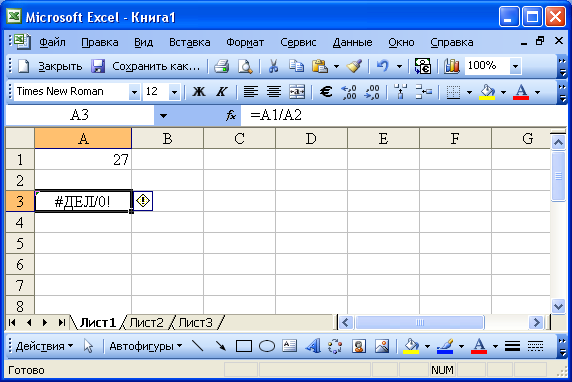This screenshot has width=572, height=382.
Task: Open the Вставка menu
Action: click(x=189, y=42)
